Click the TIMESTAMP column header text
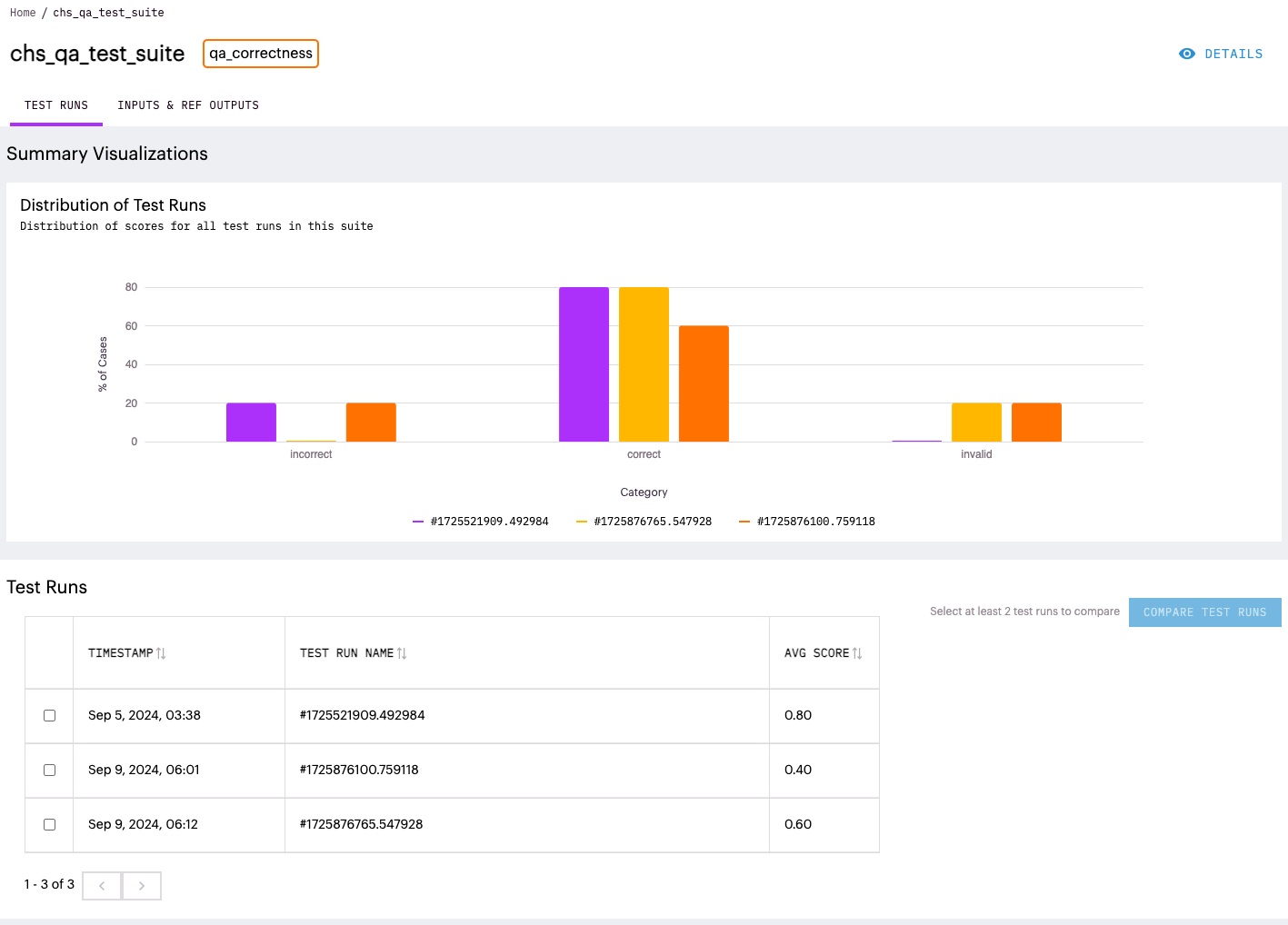Image resolution: width=1288 pixels, height=925 pixels. click(121, 653)
